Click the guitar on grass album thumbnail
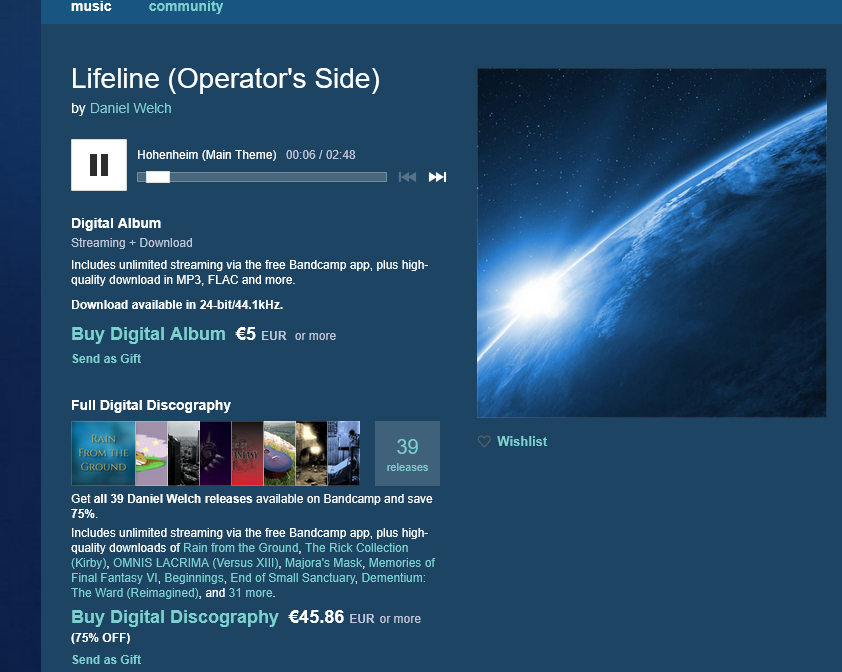842x672 pixels. [x=279, y=453]
